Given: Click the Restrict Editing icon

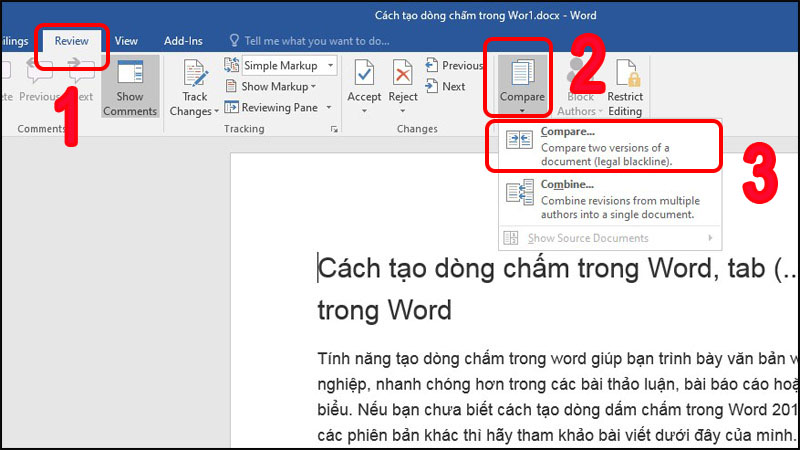Looking at the screenshot, I should [x=625, y=78].
